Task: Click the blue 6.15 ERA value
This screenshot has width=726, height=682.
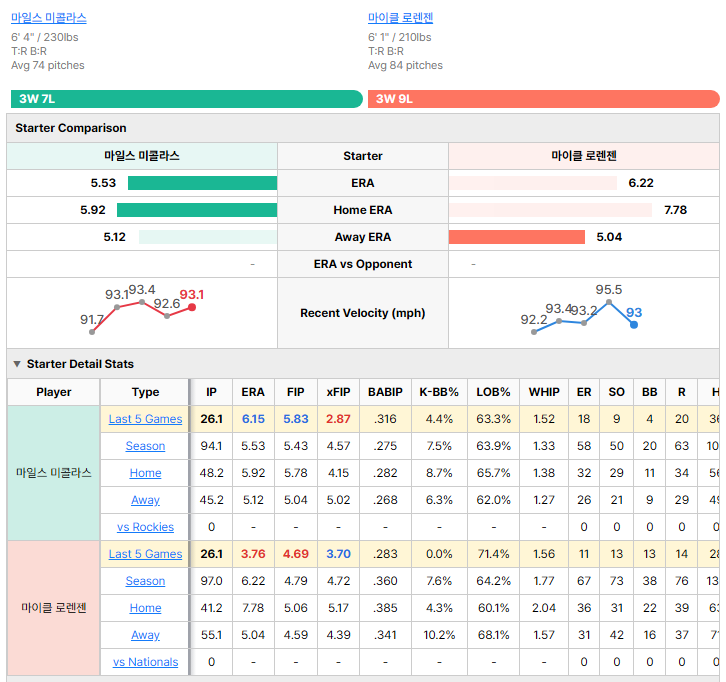Action: point(253,419)
